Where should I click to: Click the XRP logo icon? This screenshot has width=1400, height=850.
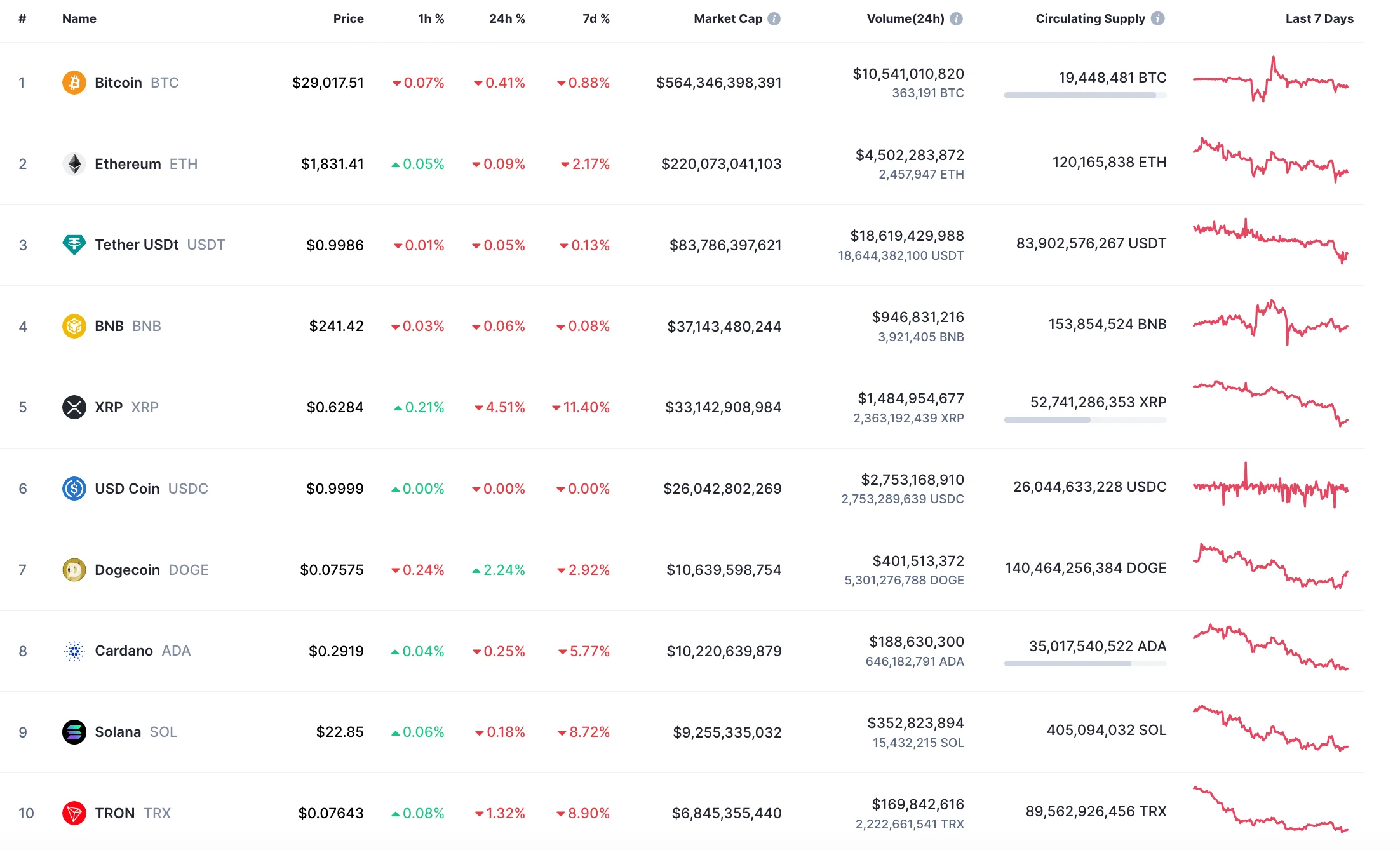(74, 407)
